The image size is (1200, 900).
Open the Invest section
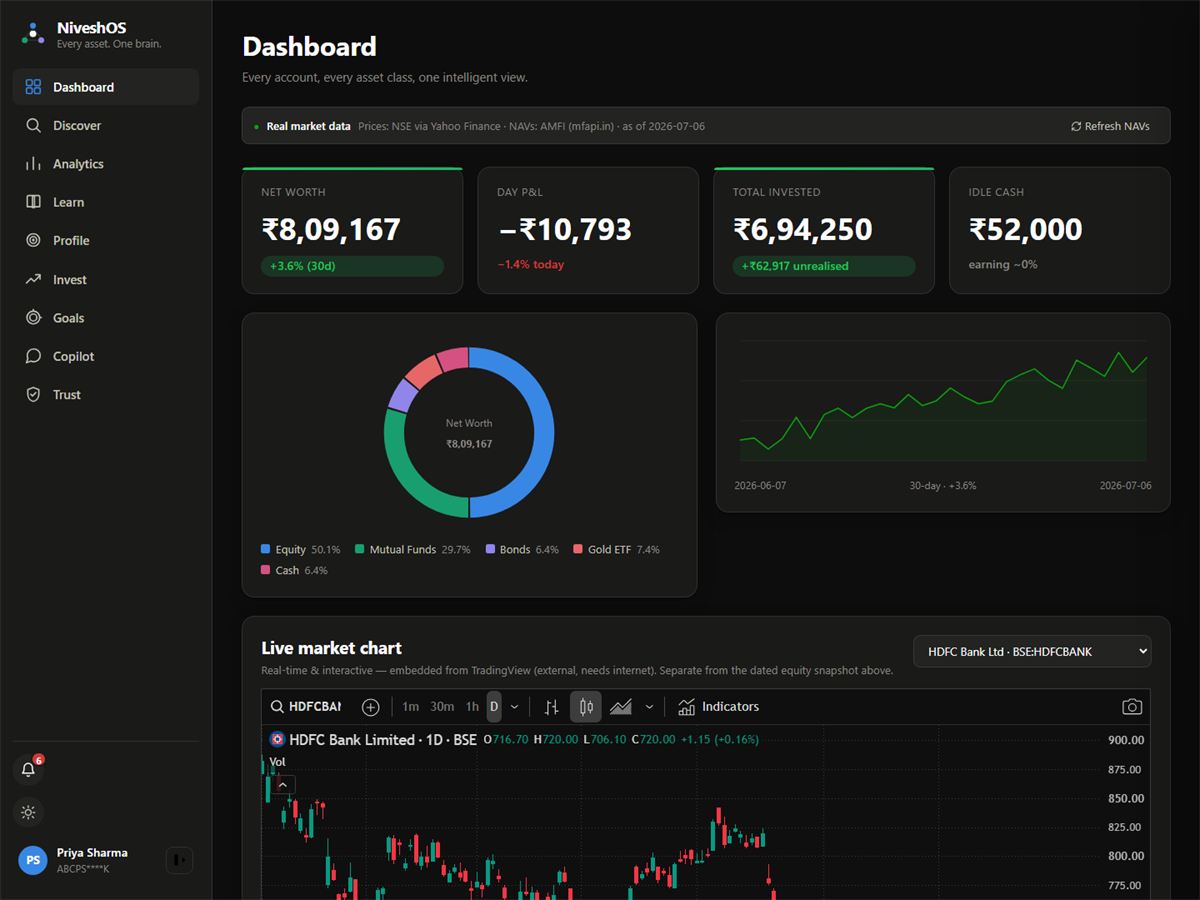(x=105, y=280)
